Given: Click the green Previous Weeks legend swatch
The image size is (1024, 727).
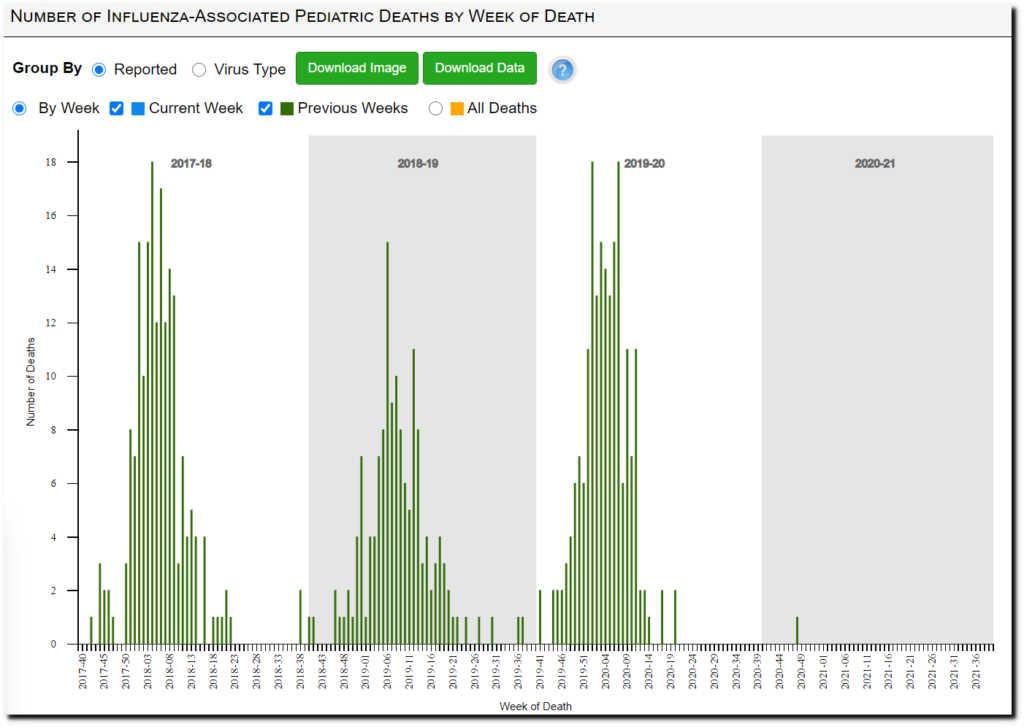Looking at the screenshot, I should [x=287, y=108].
